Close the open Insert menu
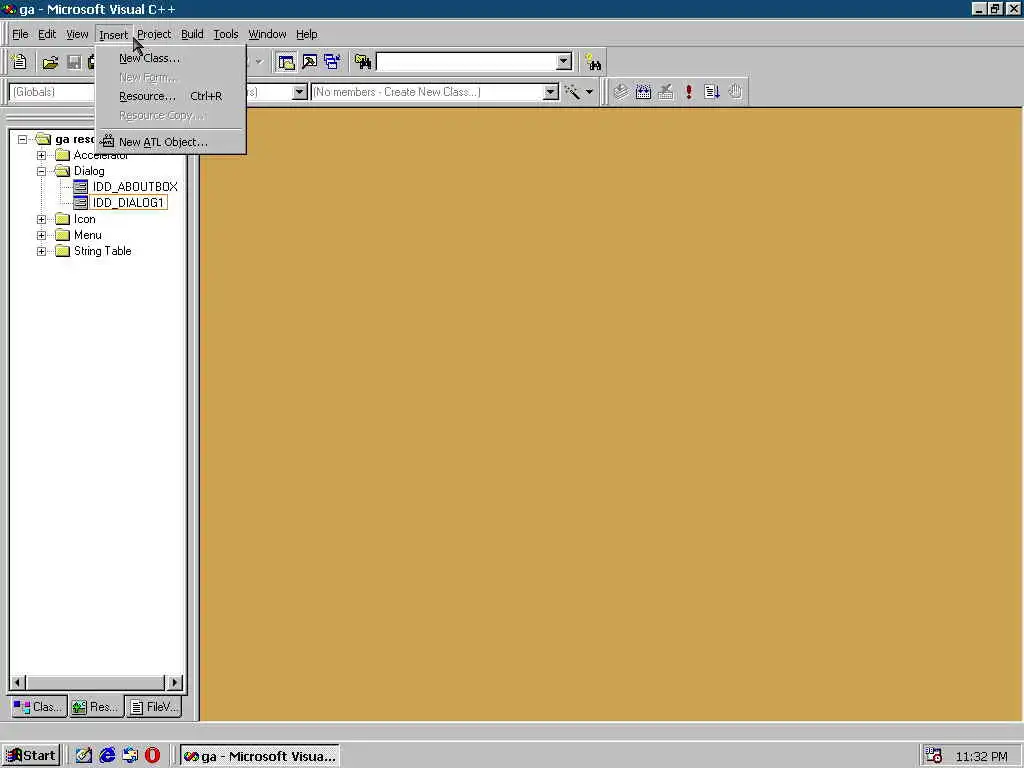 click(x=114, y=35)
